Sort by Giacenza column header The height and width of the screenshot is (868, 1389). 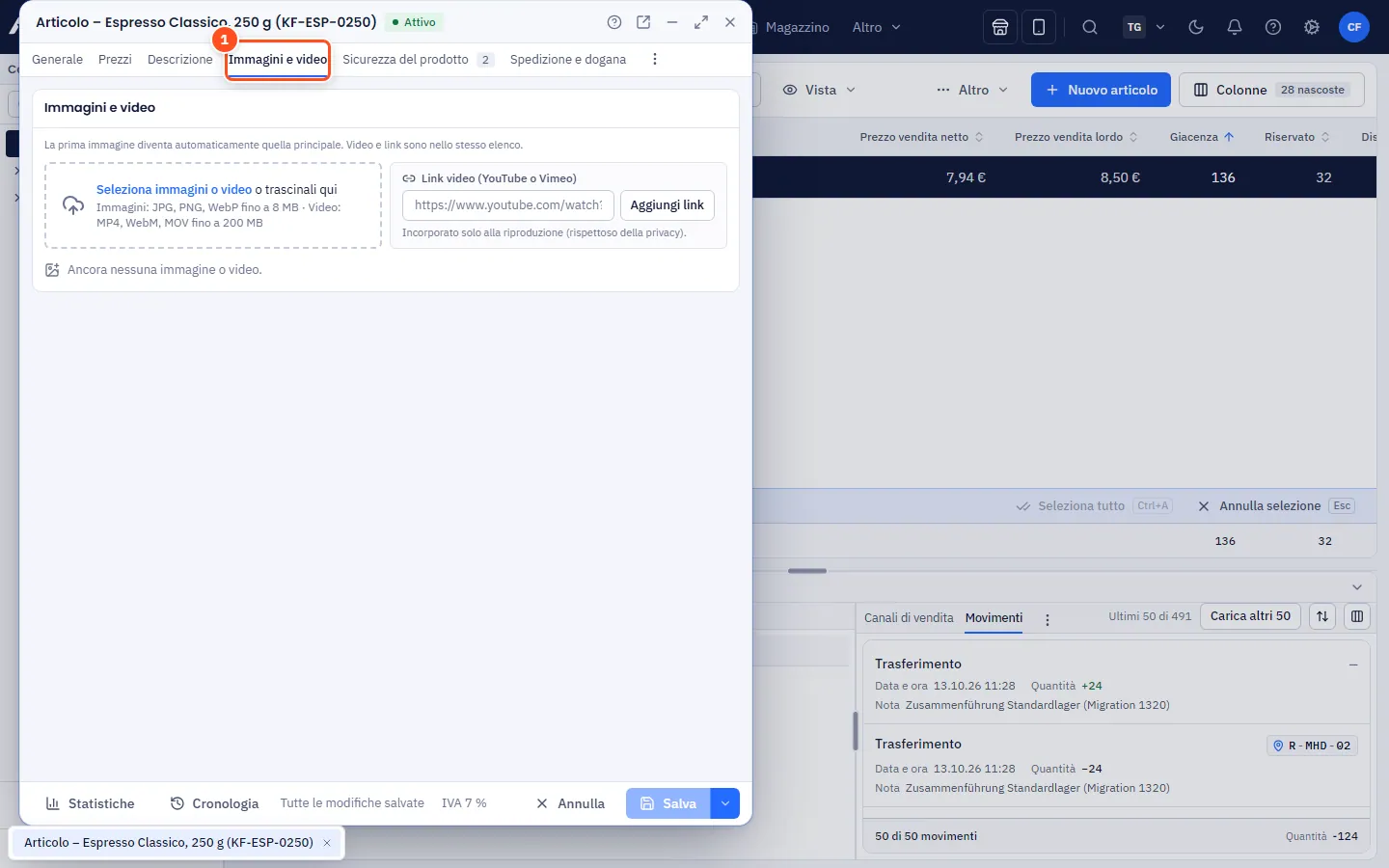(x=1202, y=137)
